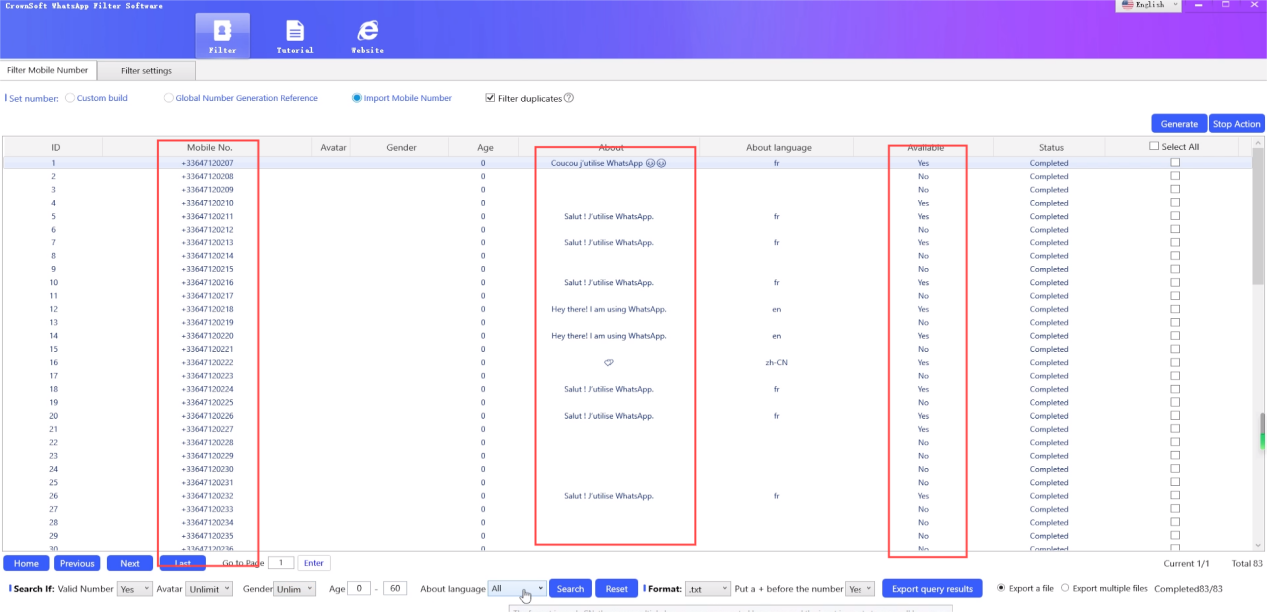
Task: Select number +33647120222 cell
Action: (x=207, y=362)
